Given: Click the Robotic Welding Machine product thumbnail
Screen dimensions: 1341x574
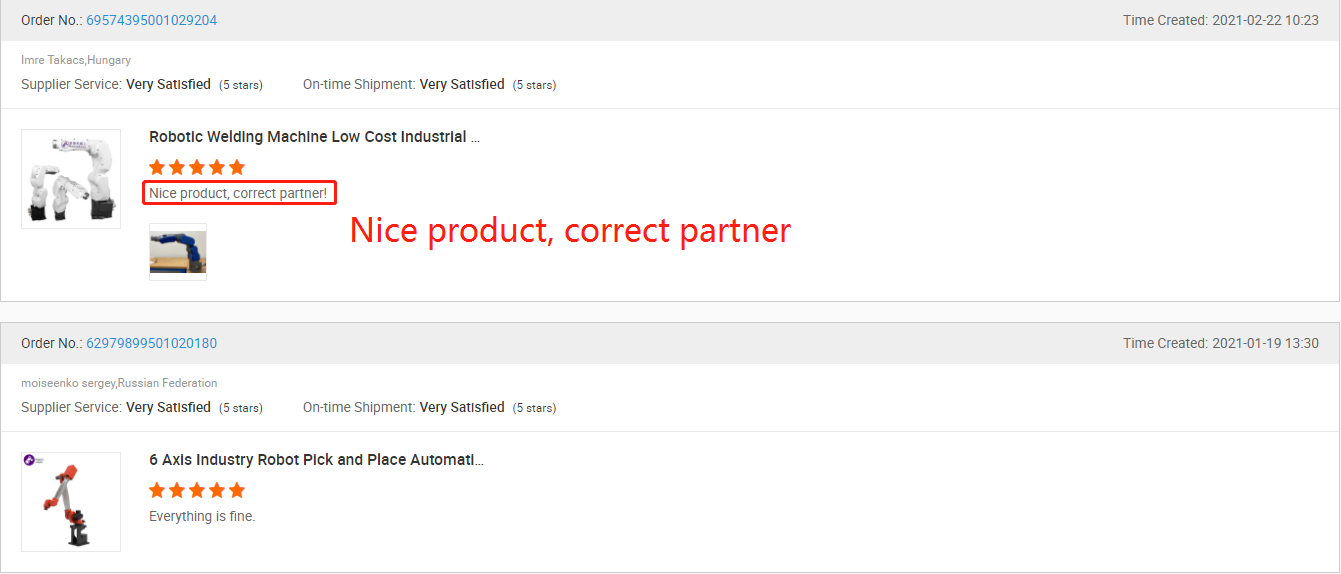Looking at the screenshot, I should coord(71,179).
